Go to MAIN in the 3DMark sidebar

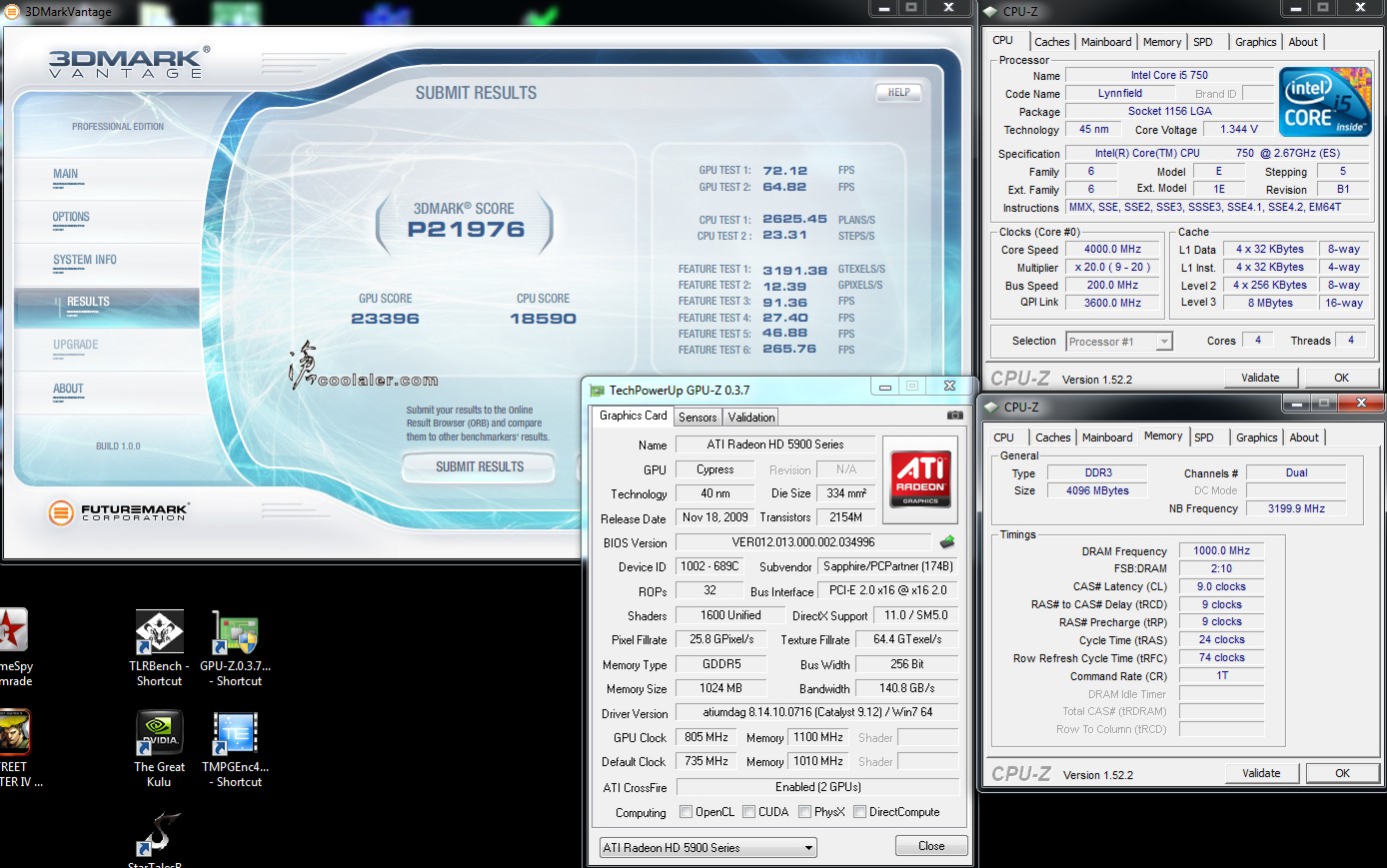click(x=65, y=174)
